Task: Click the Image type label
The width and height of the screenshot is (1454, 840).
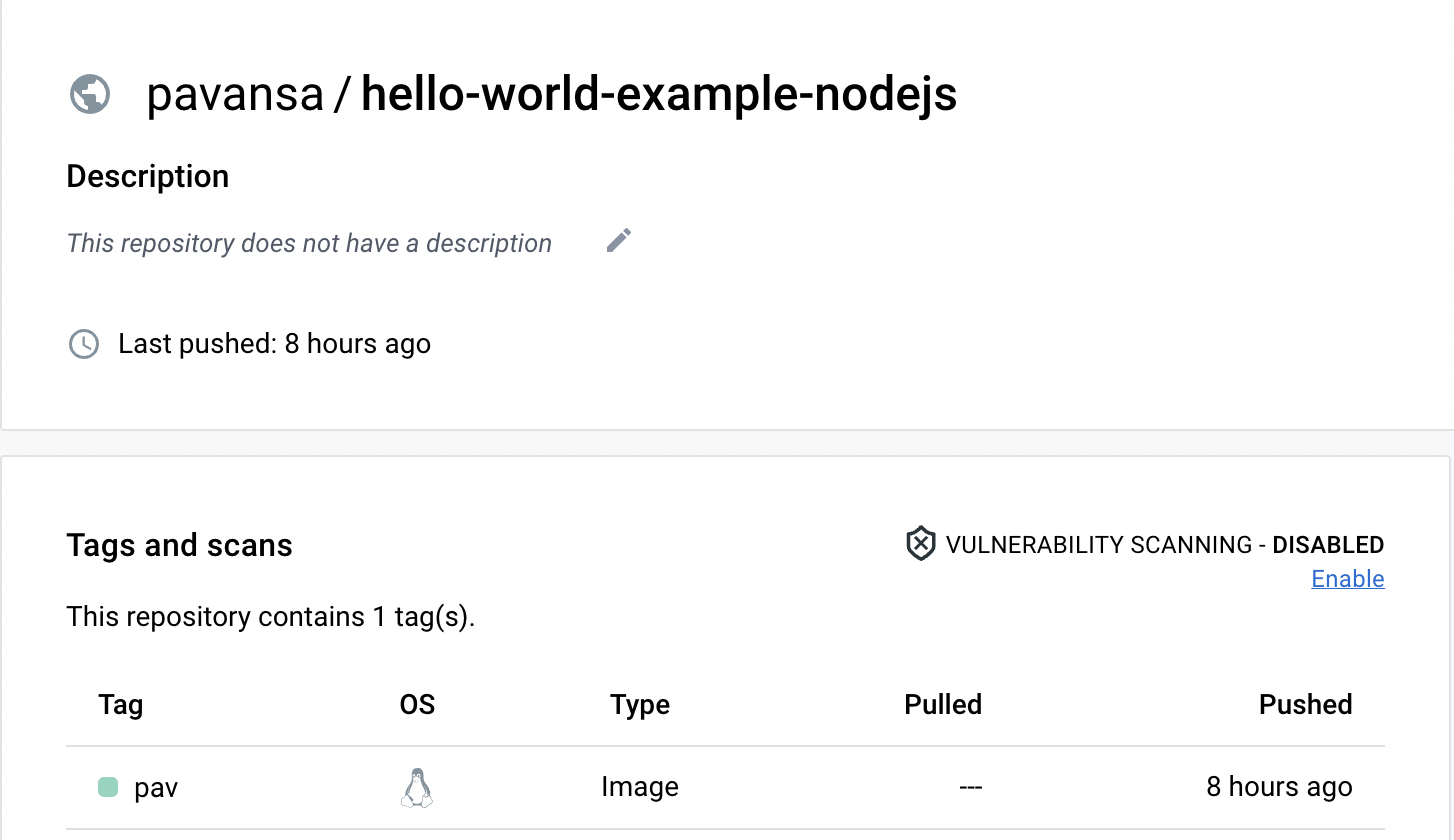Action: (x=639, y=787)
